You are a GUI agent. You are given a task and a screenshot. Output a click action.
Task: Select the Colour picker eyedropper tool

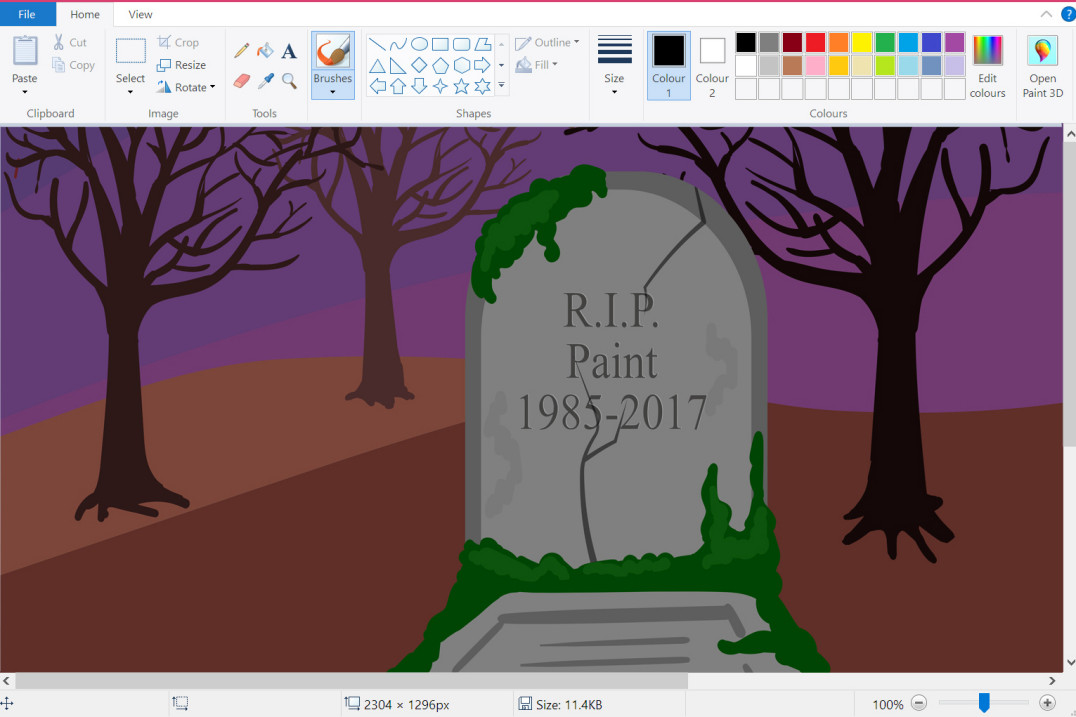pyautogui.click(x=266, y=81)
